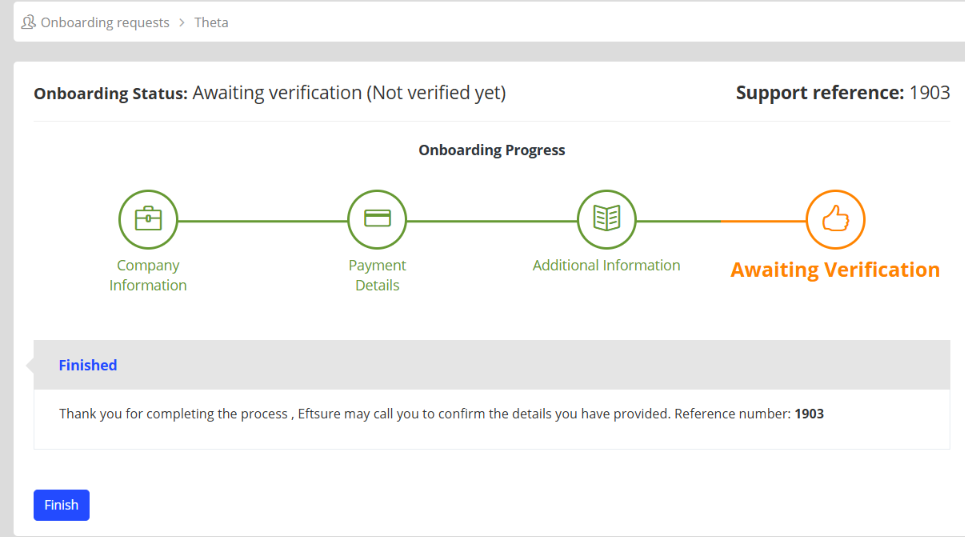This screenshot has width=965, height=537.
Task: Click the blue Finish button
Action: 62,505
